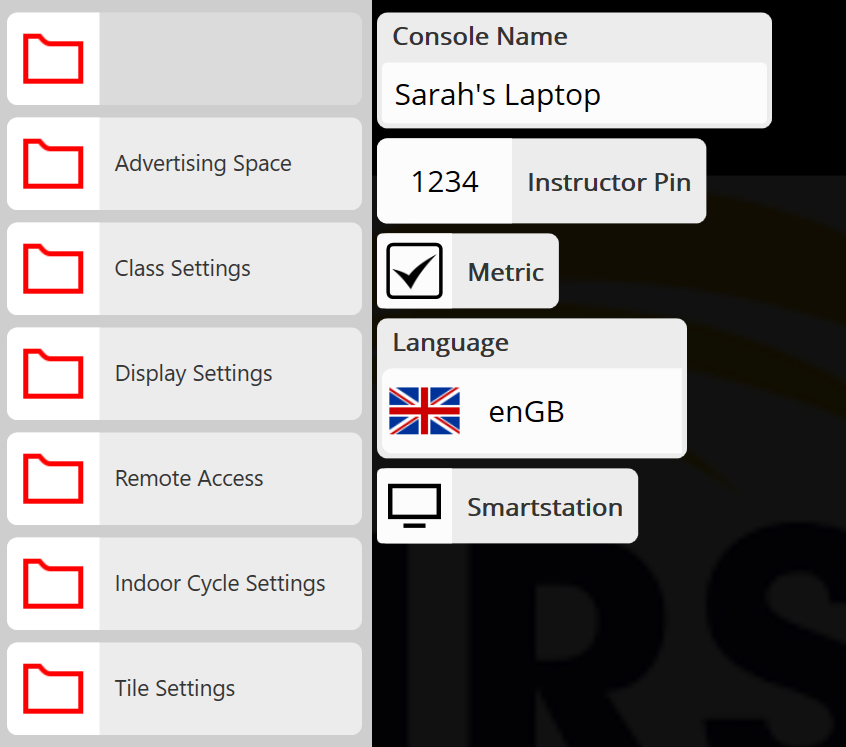Click the British flag language icon
Image resolution: width=846 pixels, height=747 pixels.
point(424,411)
